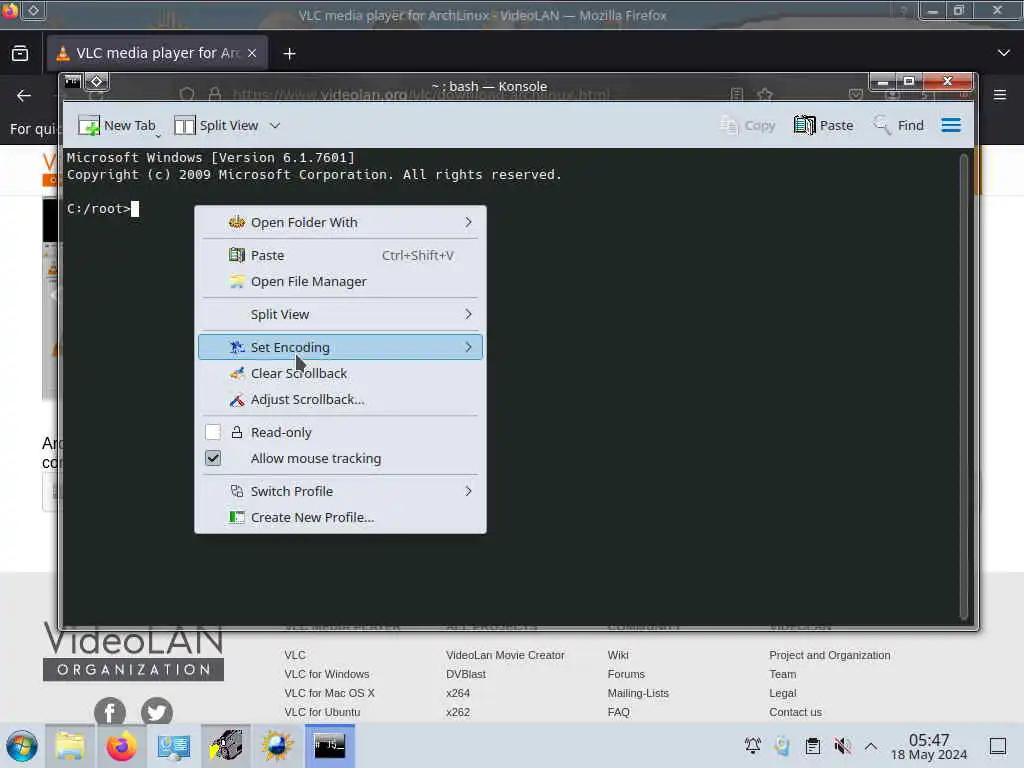
Task: Open the clipboard tray icon
Action: click(812, 745)
